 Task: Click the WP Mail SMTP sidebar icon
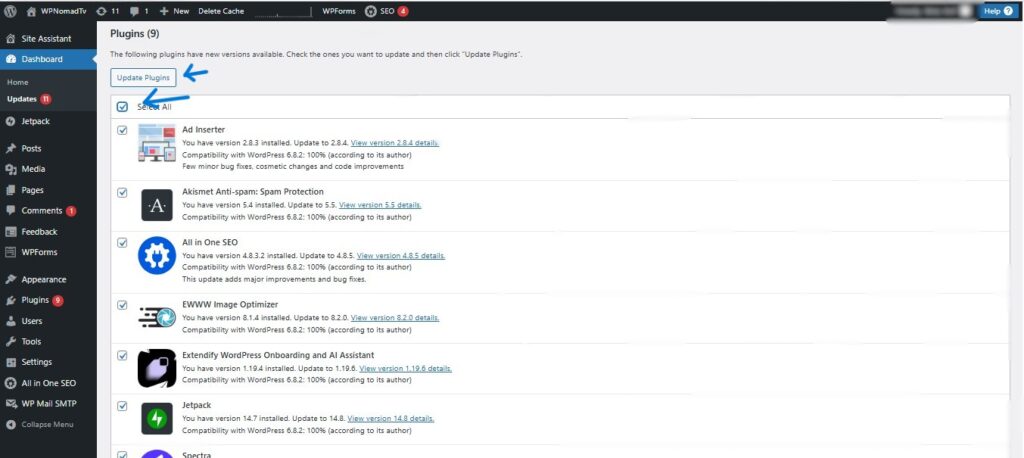(x=10, y=404)
